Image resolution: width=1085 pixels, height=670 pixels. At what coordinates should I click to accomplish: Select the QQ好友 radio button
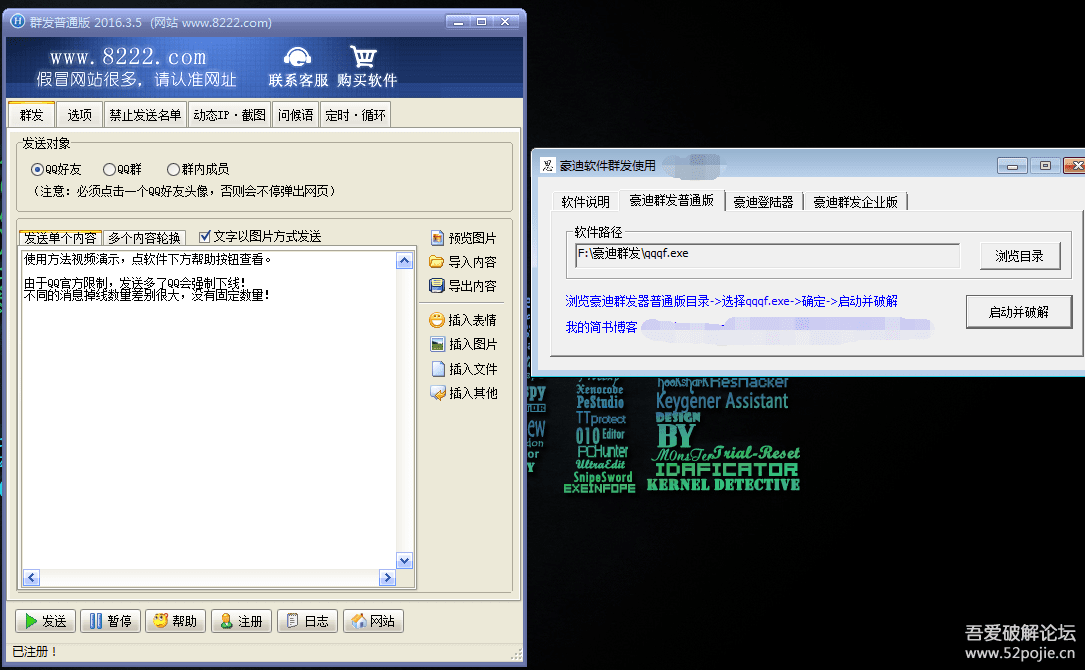pyautogui.click(x=38, y=170)
